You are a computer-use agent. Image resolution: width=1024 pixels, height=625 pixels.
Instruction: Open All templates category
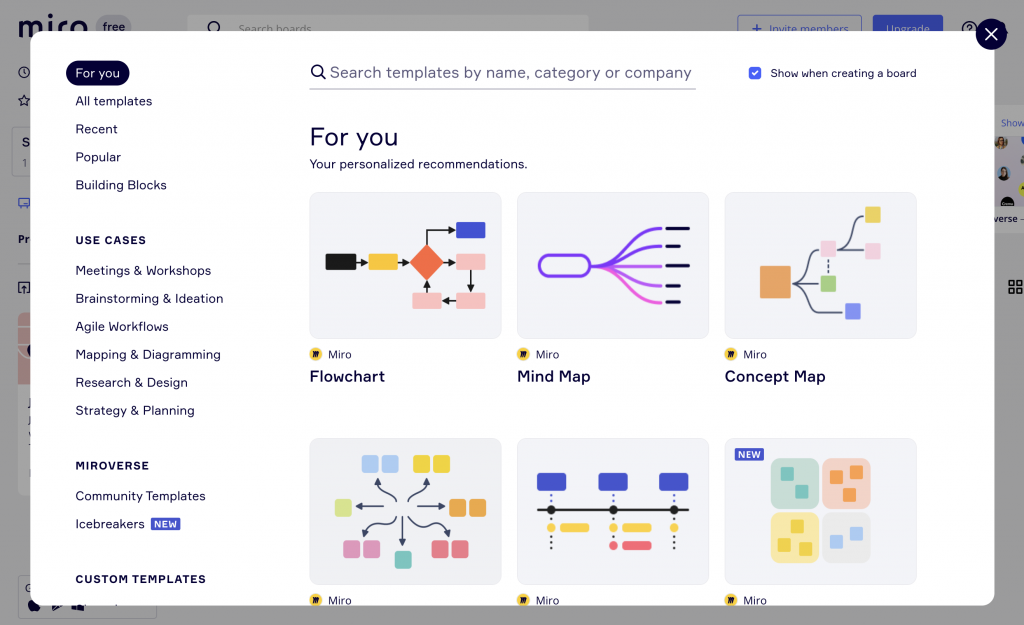pyautogui.click(x=114, y=101)
